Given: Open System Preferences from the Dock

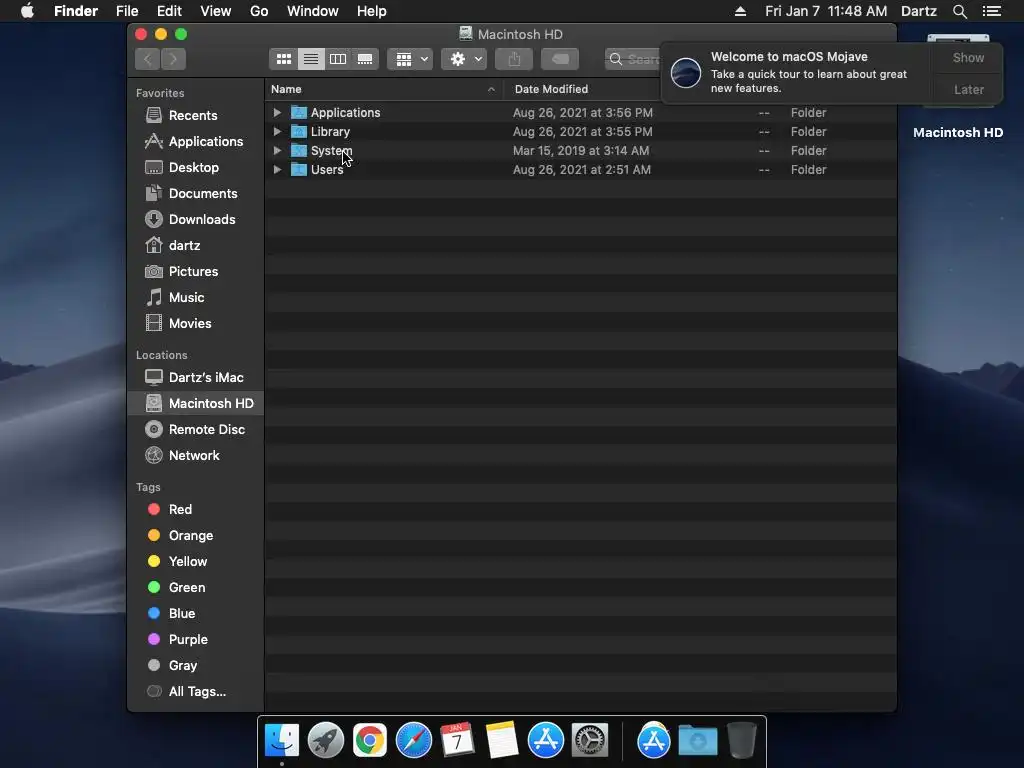Looking at the screenshot, I should [590, 741].
